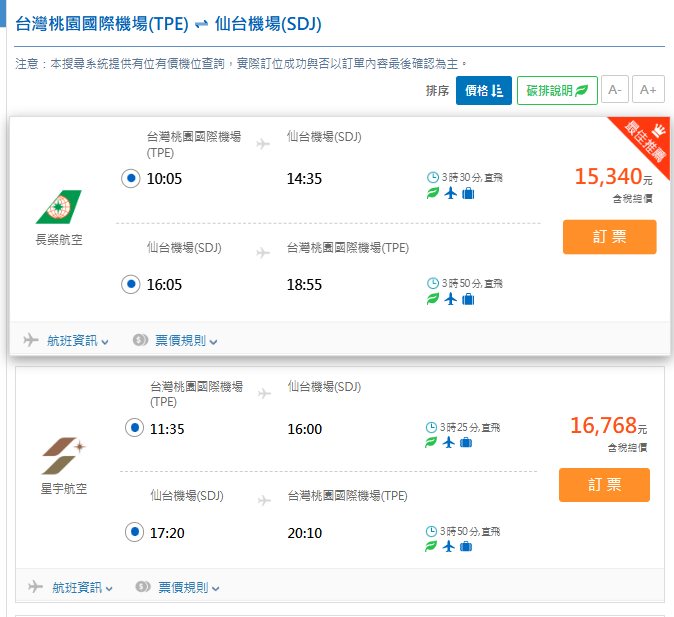
Task: Click baggage icon on EVA 10:05 flight
Action: [468, 193]
